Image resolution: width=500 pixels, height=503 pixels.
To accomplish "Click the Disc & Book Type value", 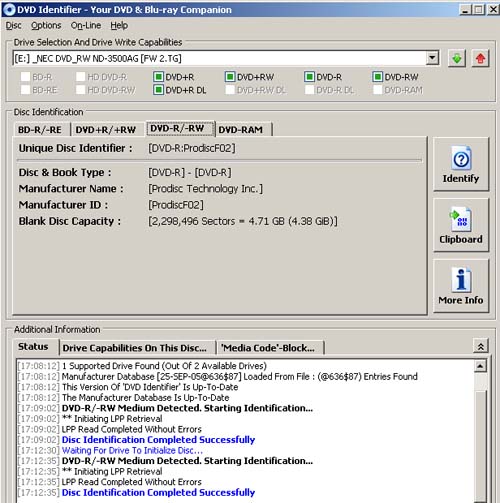I will pos(190,172).
